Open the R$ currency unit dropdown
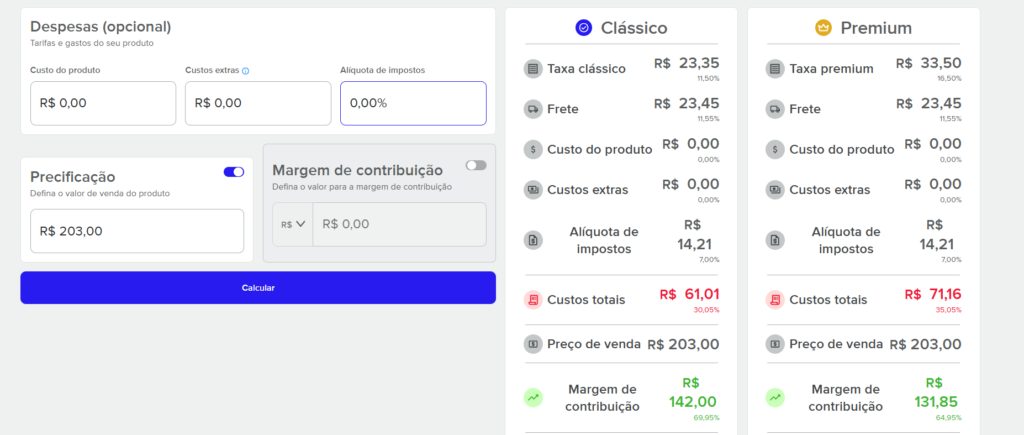 click(x=293, y=224)
